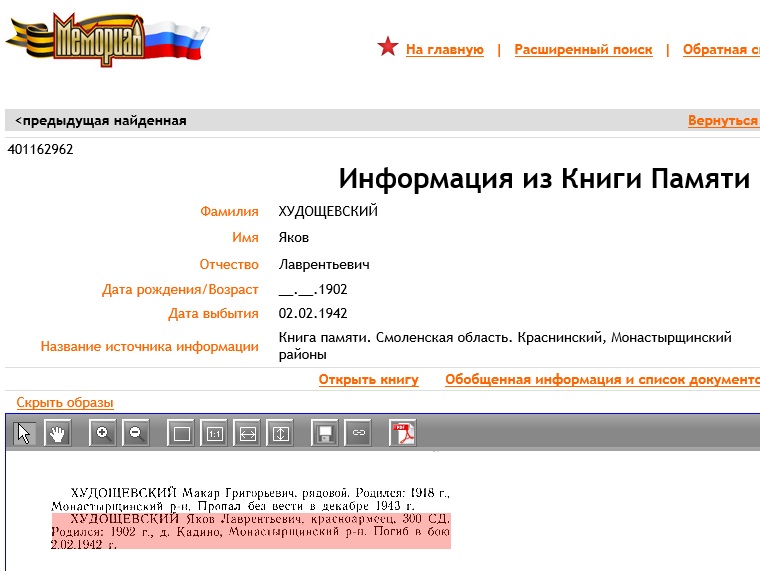Image resolution: width=760 pixels, height=571 pixels.
Task: Click the Отчество field label
Action: click(x=229, y=265)
